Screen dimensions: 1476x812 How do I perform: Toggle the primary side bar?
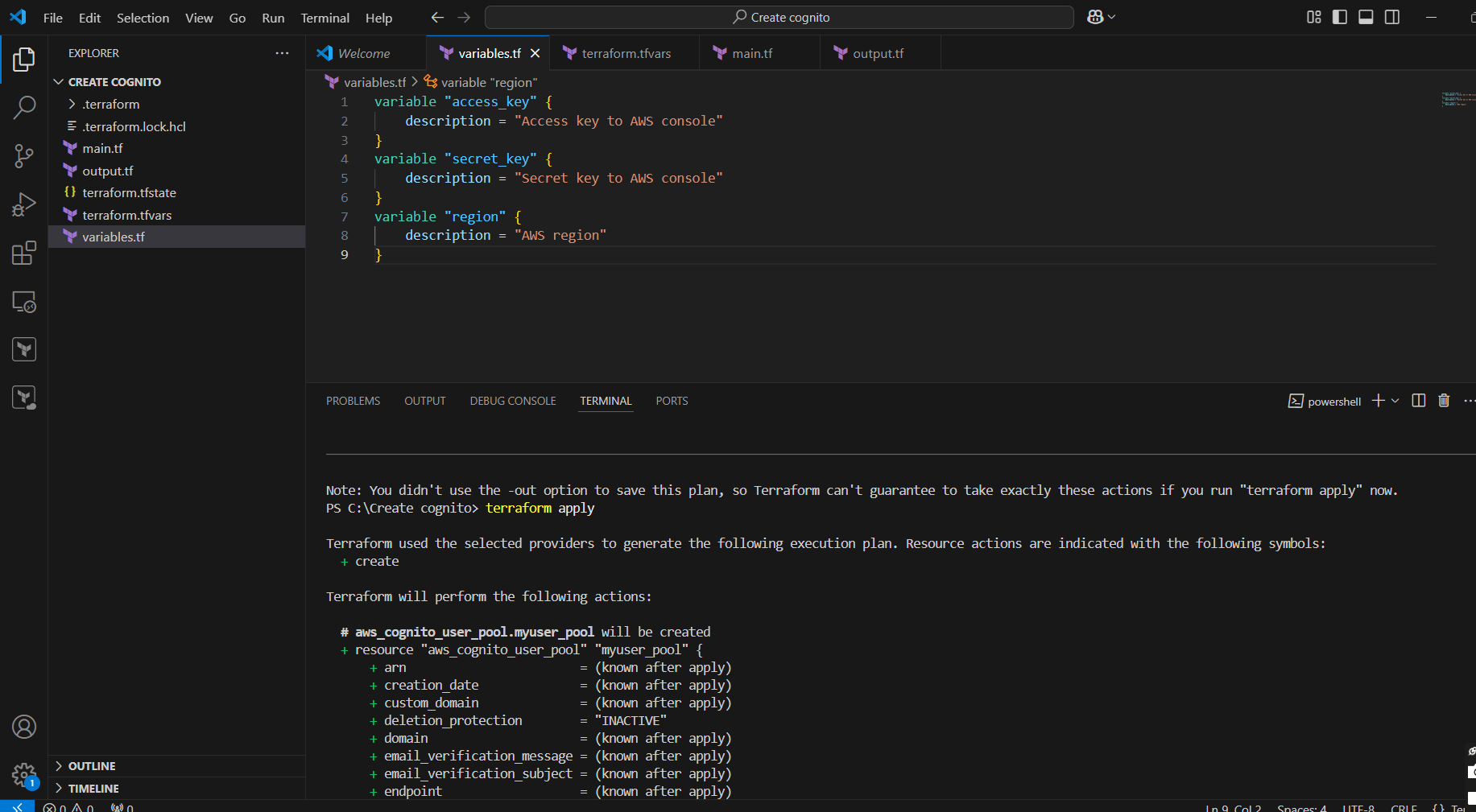1340,17
